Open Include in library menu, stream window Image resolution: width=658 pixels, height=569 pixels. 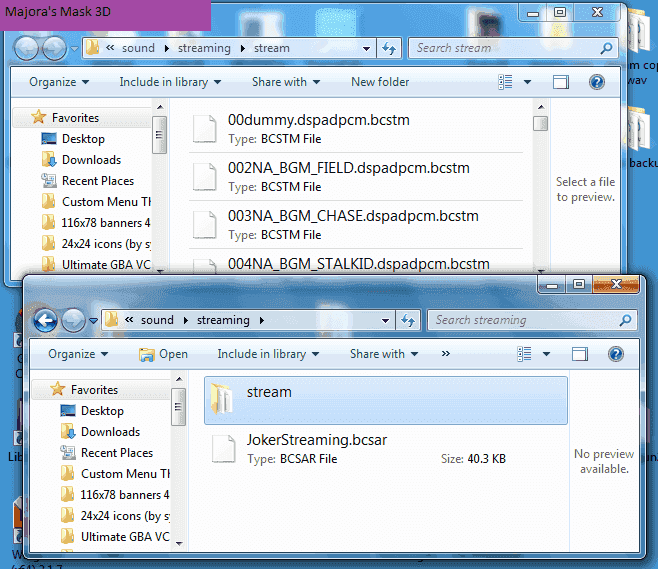170,82
